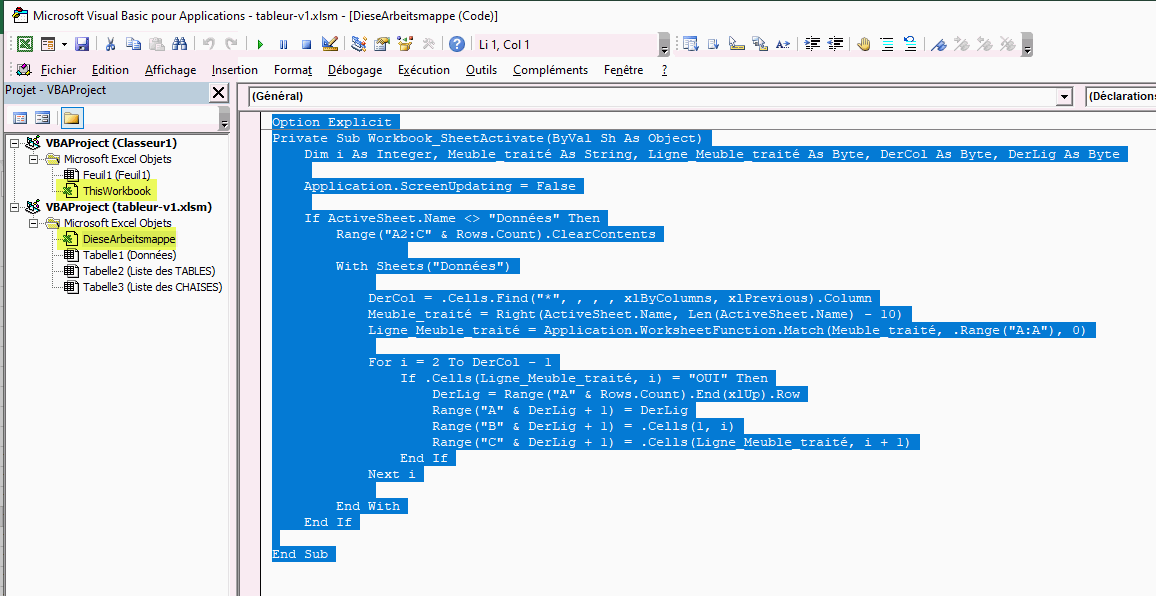Select Tabelle2 (Liste des TABLES) module
This screenshot has width=1156, height=596.
point(148,271)
